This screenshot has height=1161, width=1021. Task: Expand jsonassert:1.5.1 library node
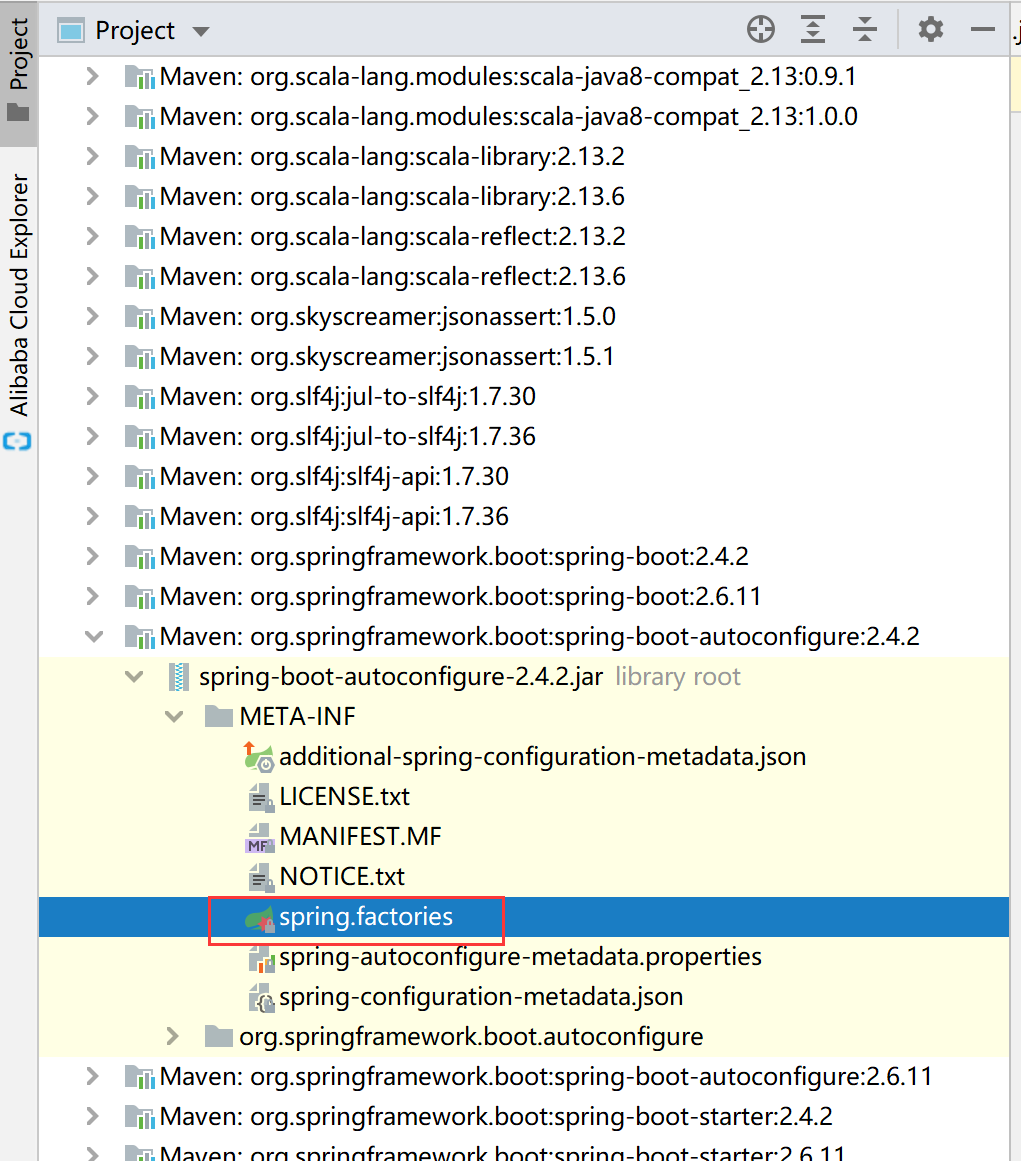click(93, 356)
